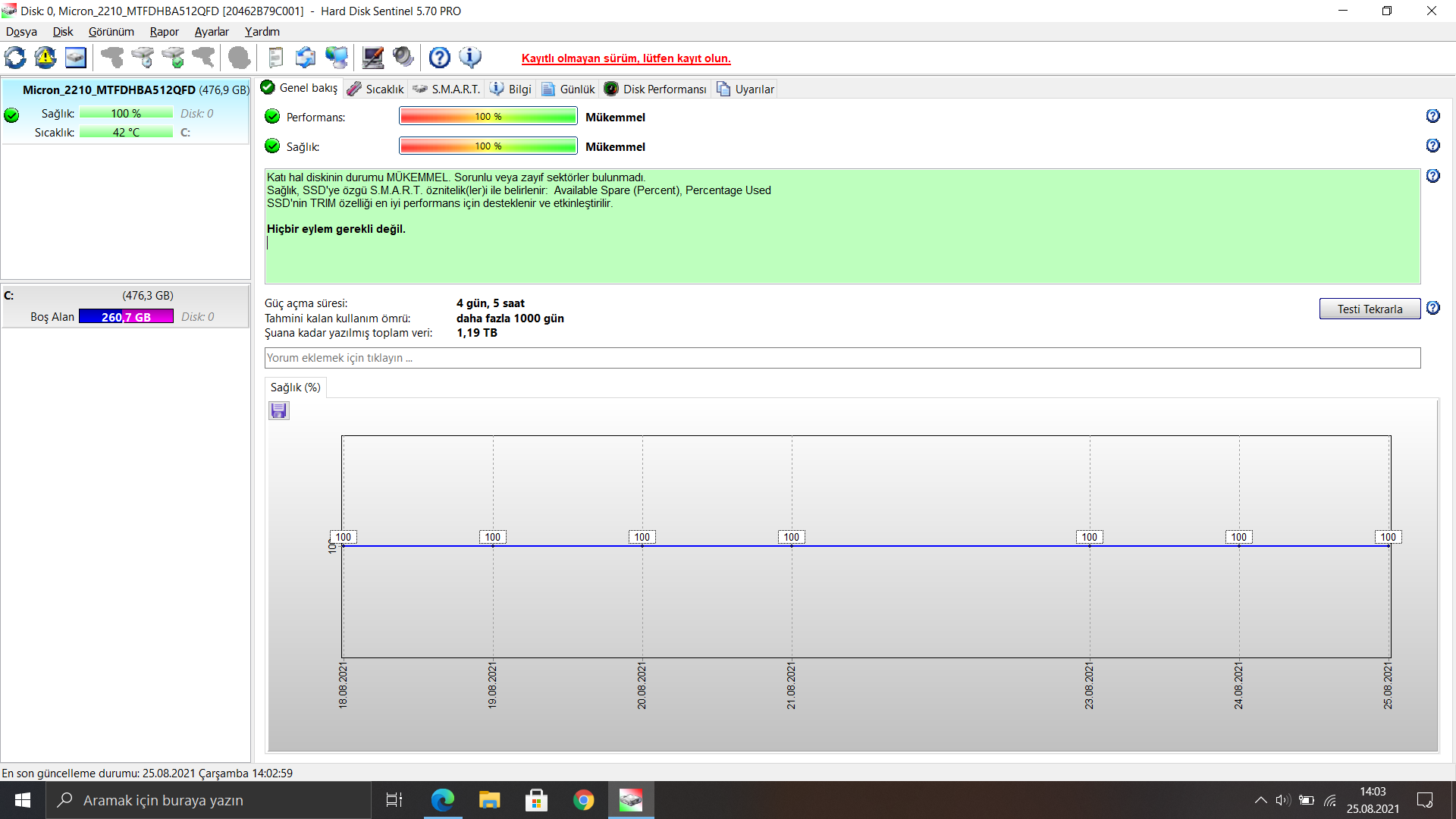Click help icon beside Testi Tekrarla
1456x819 pixels.
(1432, 308)
